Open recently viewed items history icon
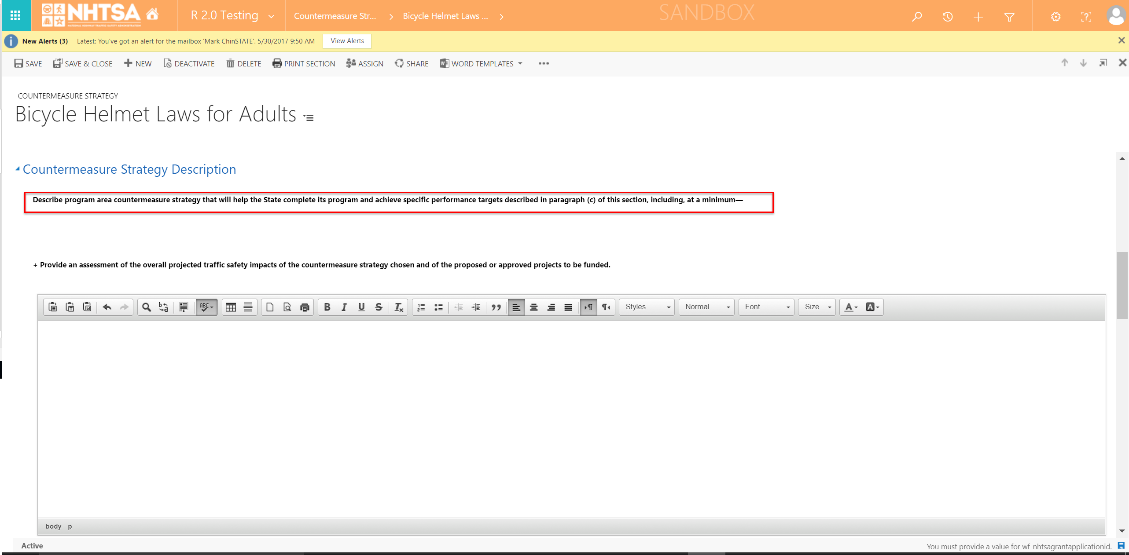This screenshot has width=1129, height=555. [x=948, y=17]
